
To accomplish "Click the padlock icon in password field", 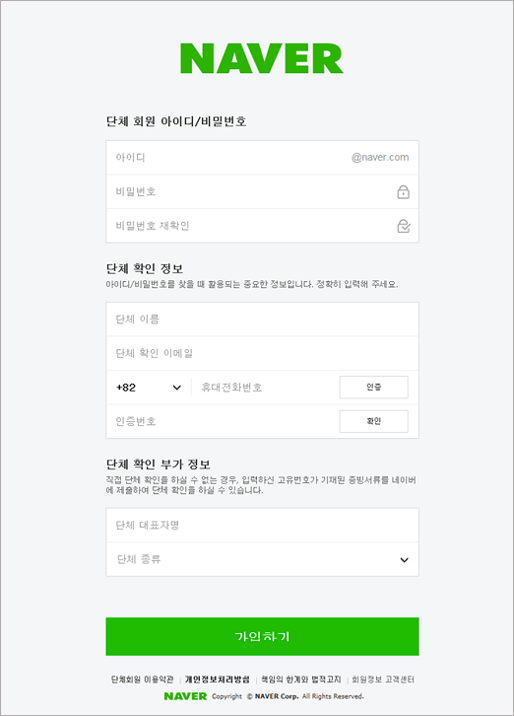I will (x=403, y=192).
